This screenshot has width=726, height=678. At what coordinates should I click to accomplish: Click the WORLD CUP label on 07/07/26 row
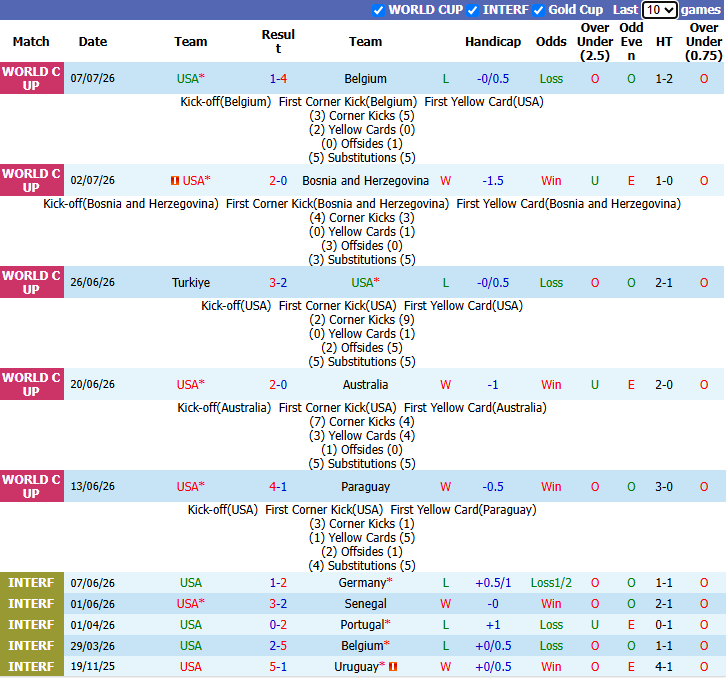[31, 79]
